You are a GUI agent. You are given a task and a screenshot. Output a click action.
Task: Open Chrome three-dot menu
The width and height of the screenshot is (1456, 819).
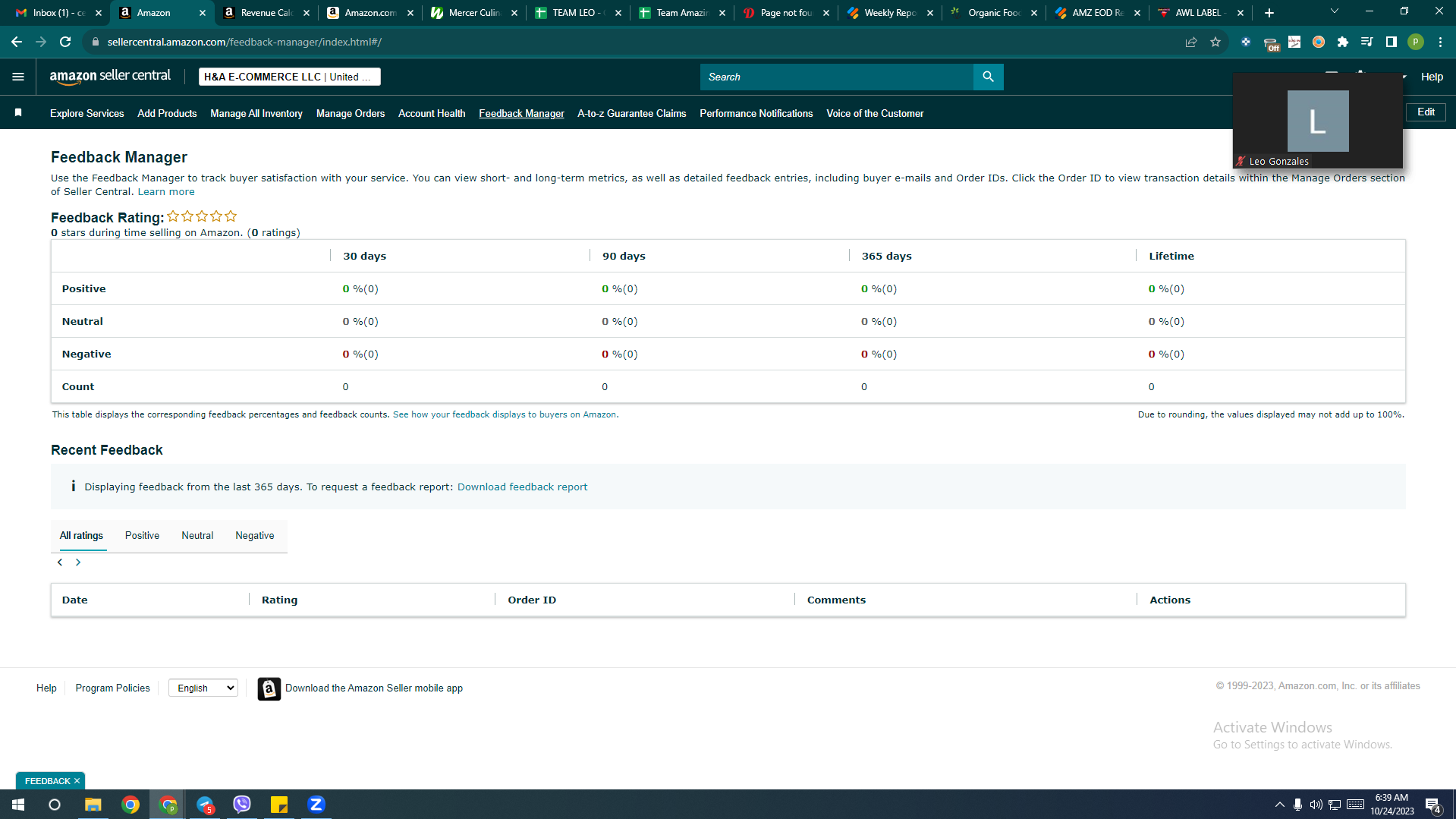(1440, 42)
